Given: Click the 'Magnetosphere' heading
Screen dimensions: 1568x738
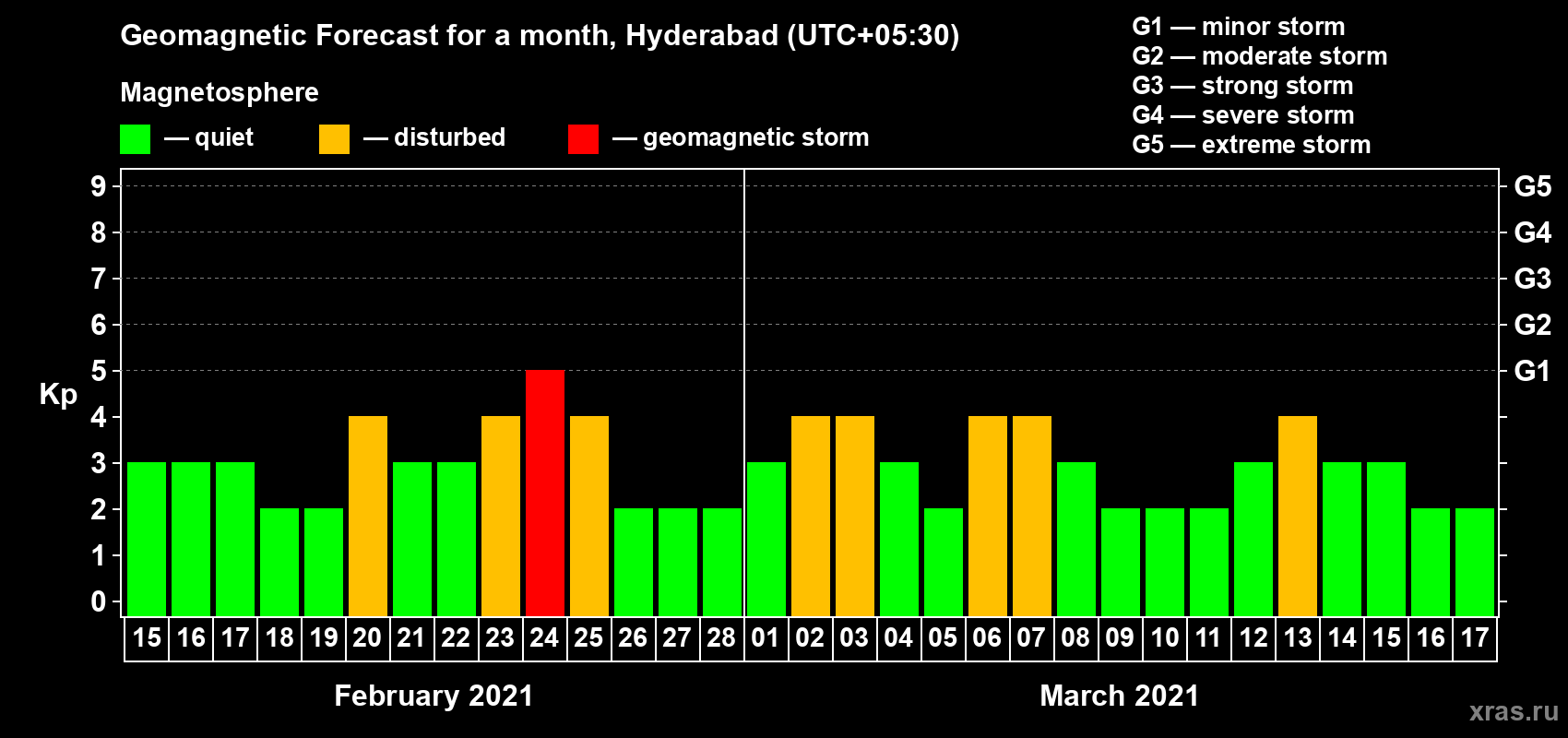Looking at the screenshot, I should point(220,93).
